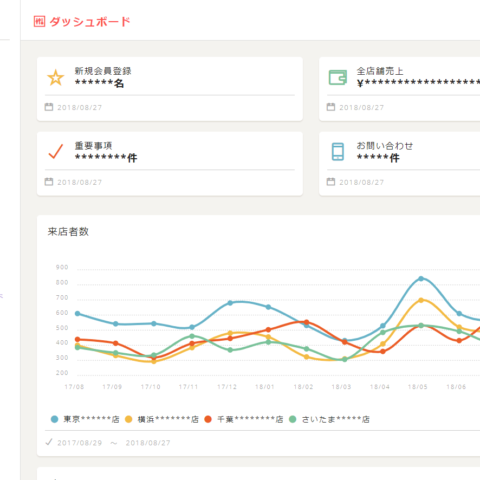This screenshot has height=480, width=480.
Task: Click the 東京******店 legend label
Action: (91, 419)
